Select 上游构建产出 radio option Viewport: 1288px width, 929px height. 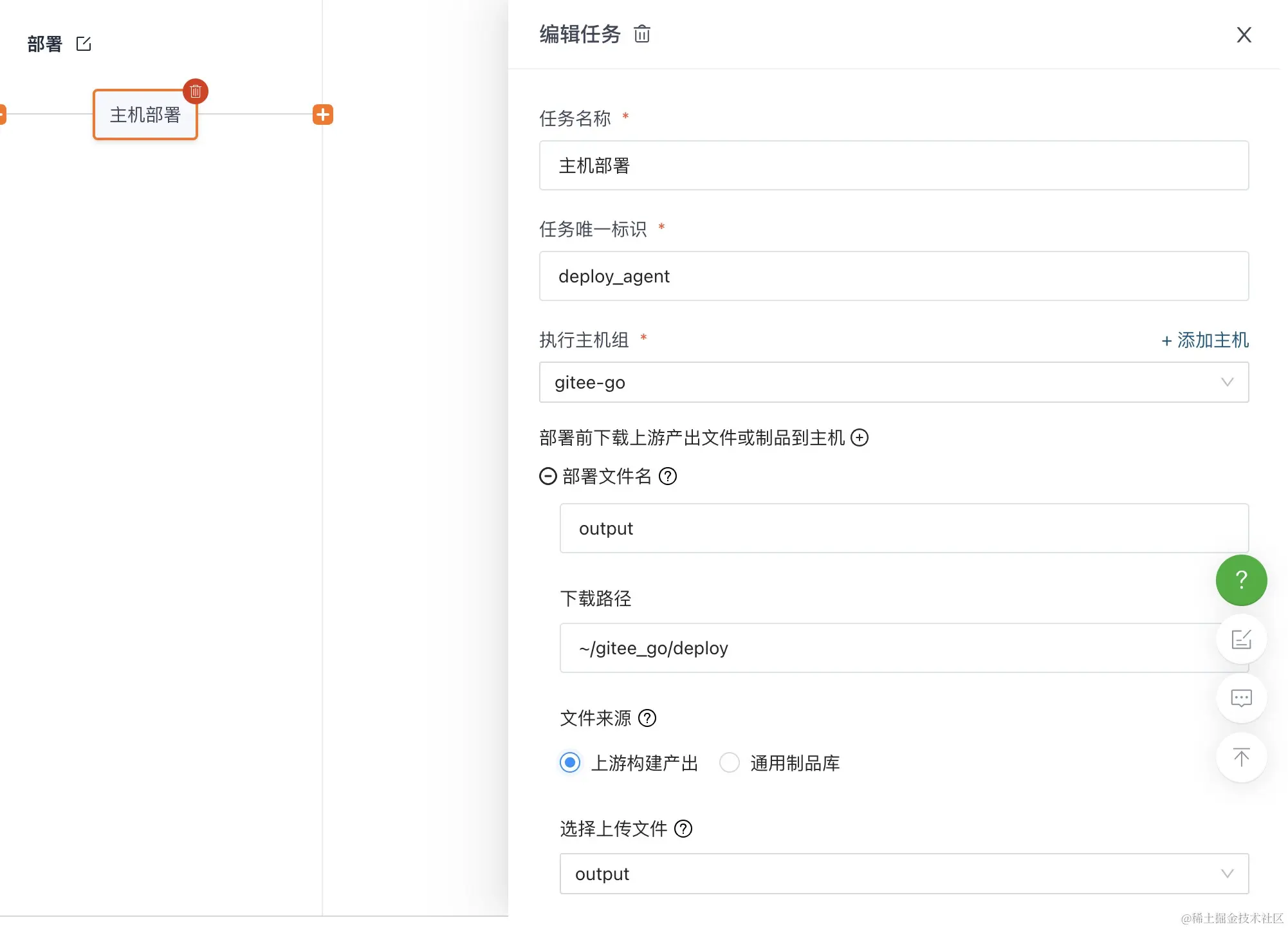point(570,763)
